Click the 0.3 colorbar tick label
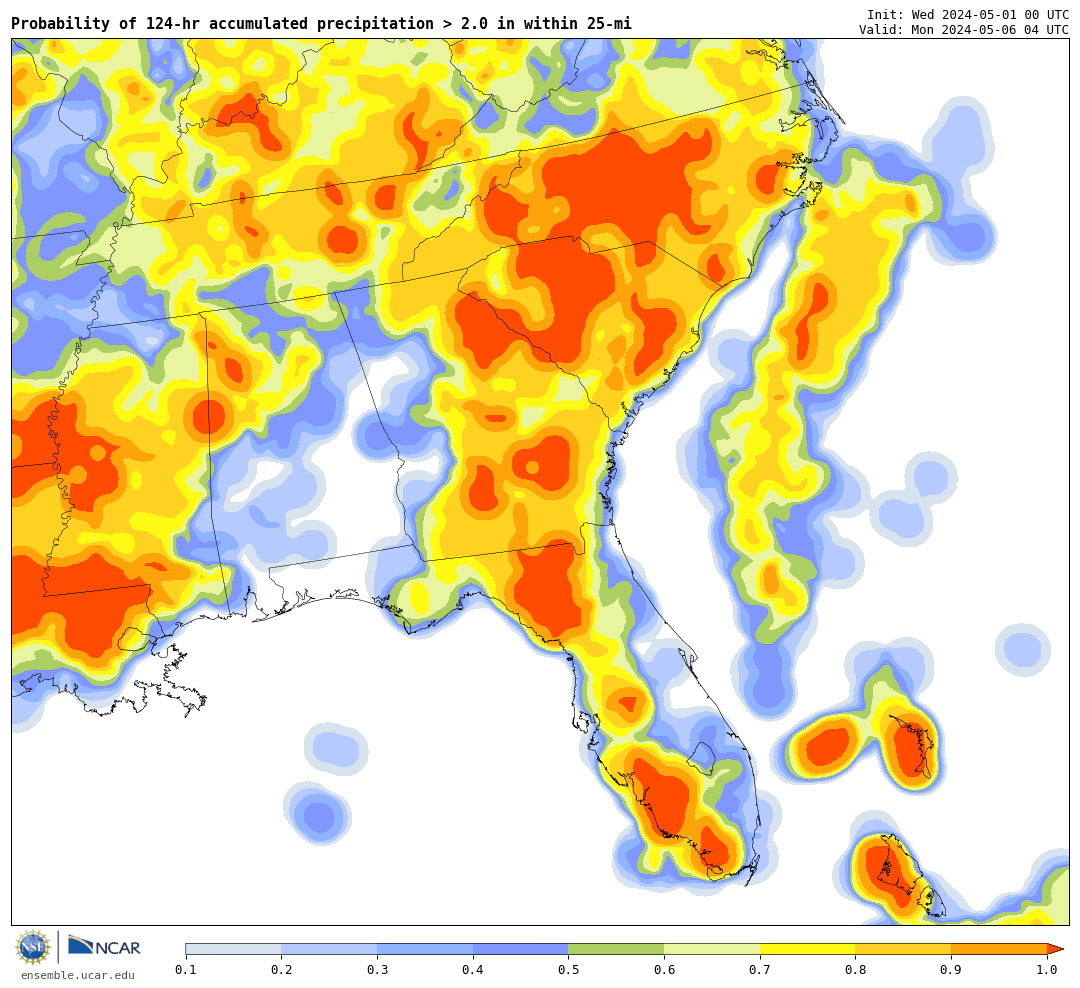Viewport: 1080px width, 988px height. [377, 970]
